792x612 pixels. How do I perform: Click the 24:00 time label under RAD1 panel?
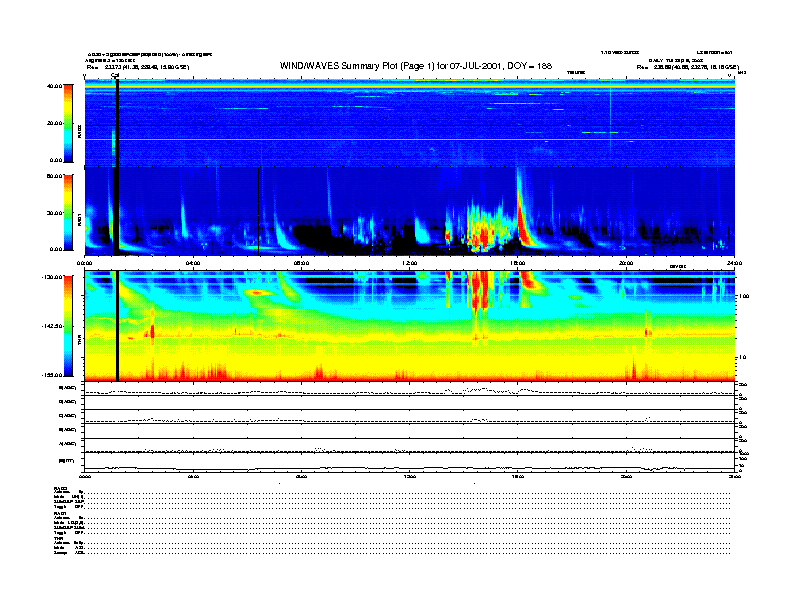(x=734, y=263)
